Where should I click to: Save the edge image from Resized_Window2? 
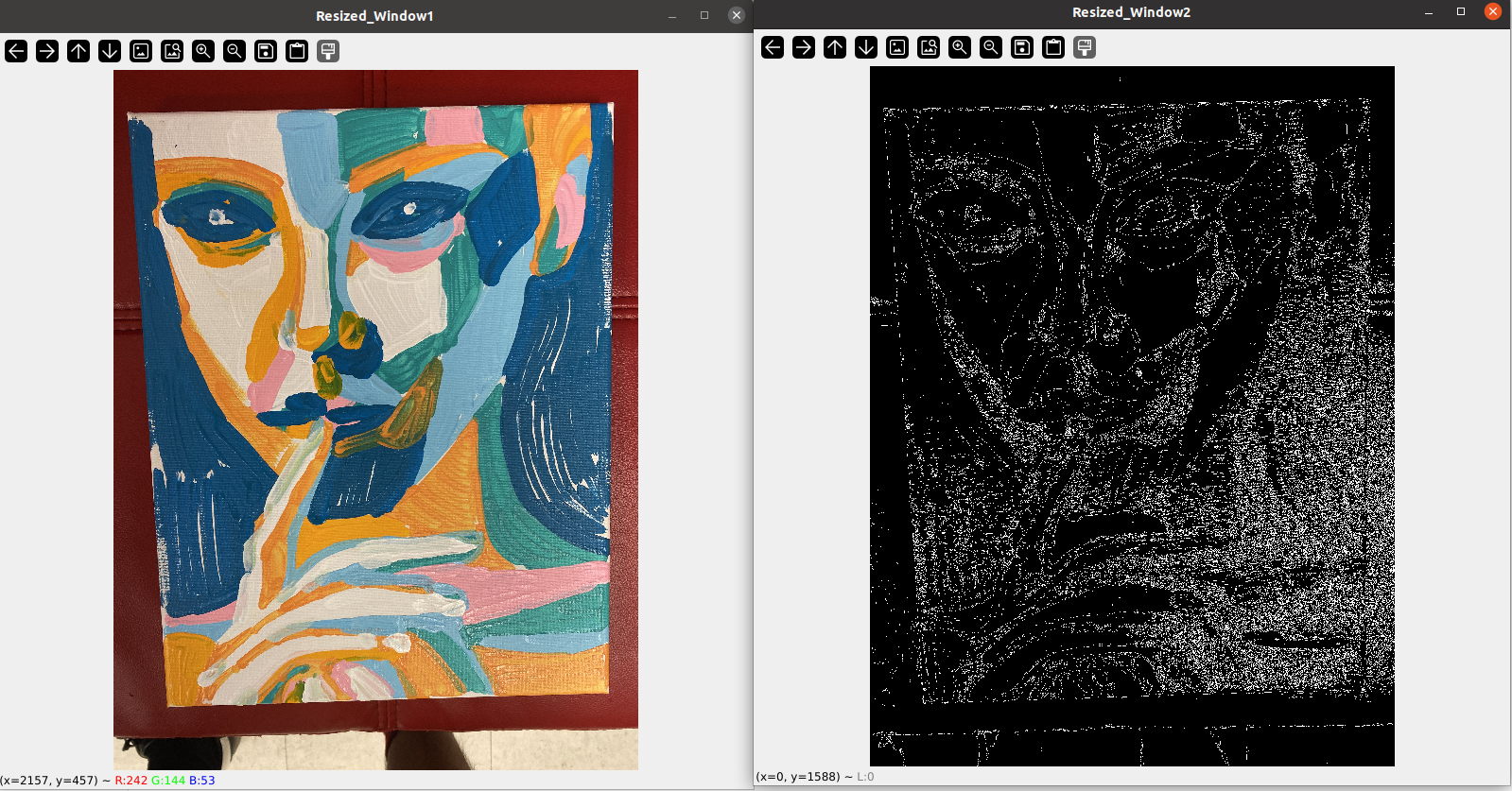point(1022,47)
